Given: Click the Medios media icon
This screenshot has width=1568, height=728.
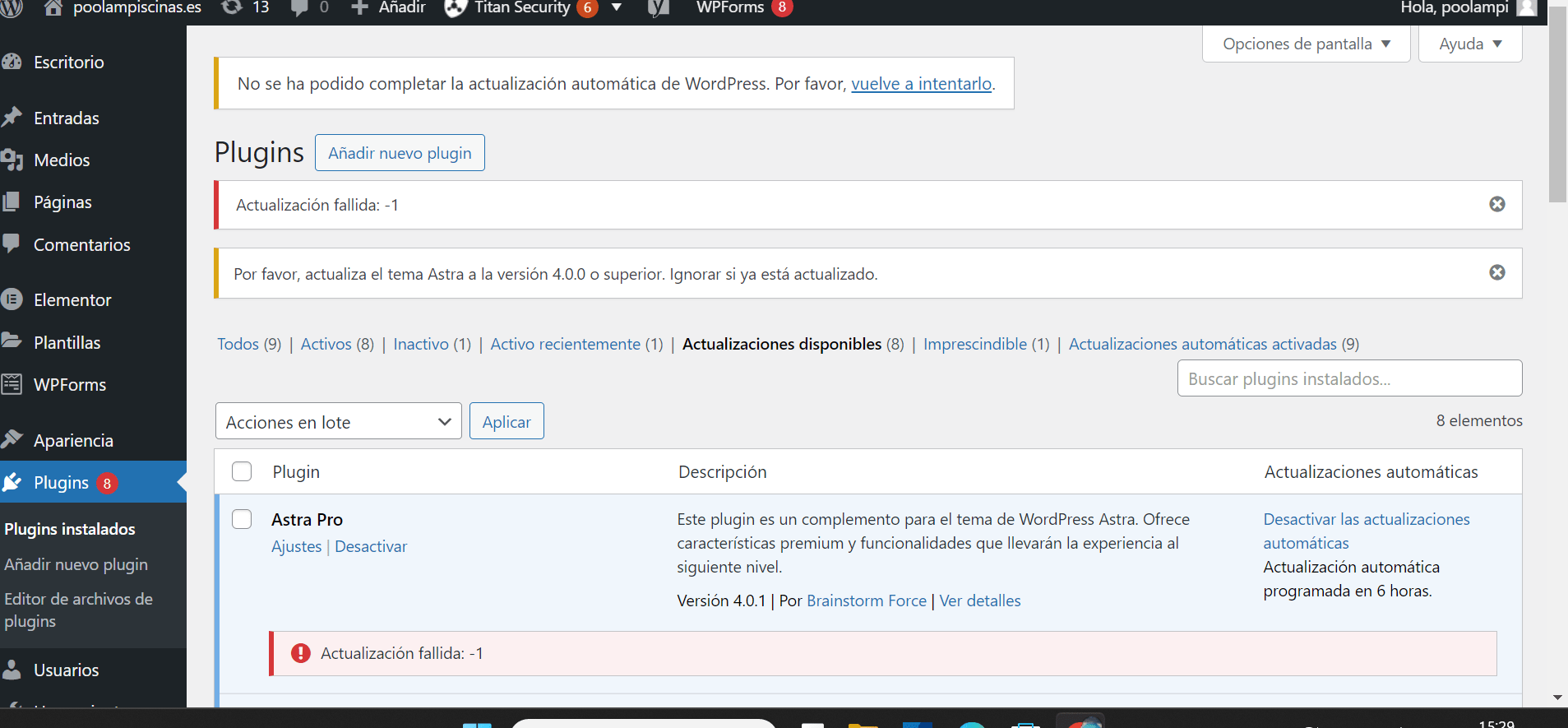Looking at the screenshot, I should [12, 160].
